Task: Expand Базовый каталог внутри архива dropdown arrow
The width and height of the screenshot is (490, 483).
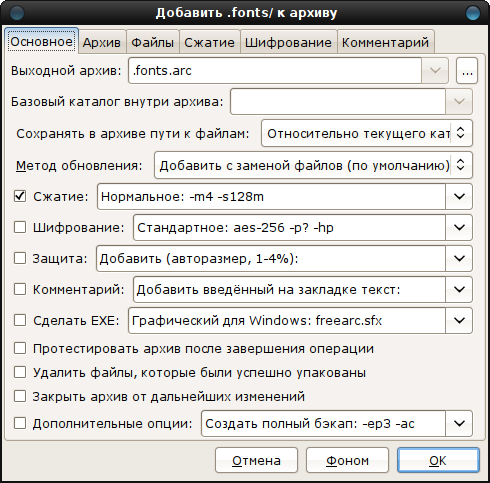Action: pyautogui.click(x=459, y=101)
